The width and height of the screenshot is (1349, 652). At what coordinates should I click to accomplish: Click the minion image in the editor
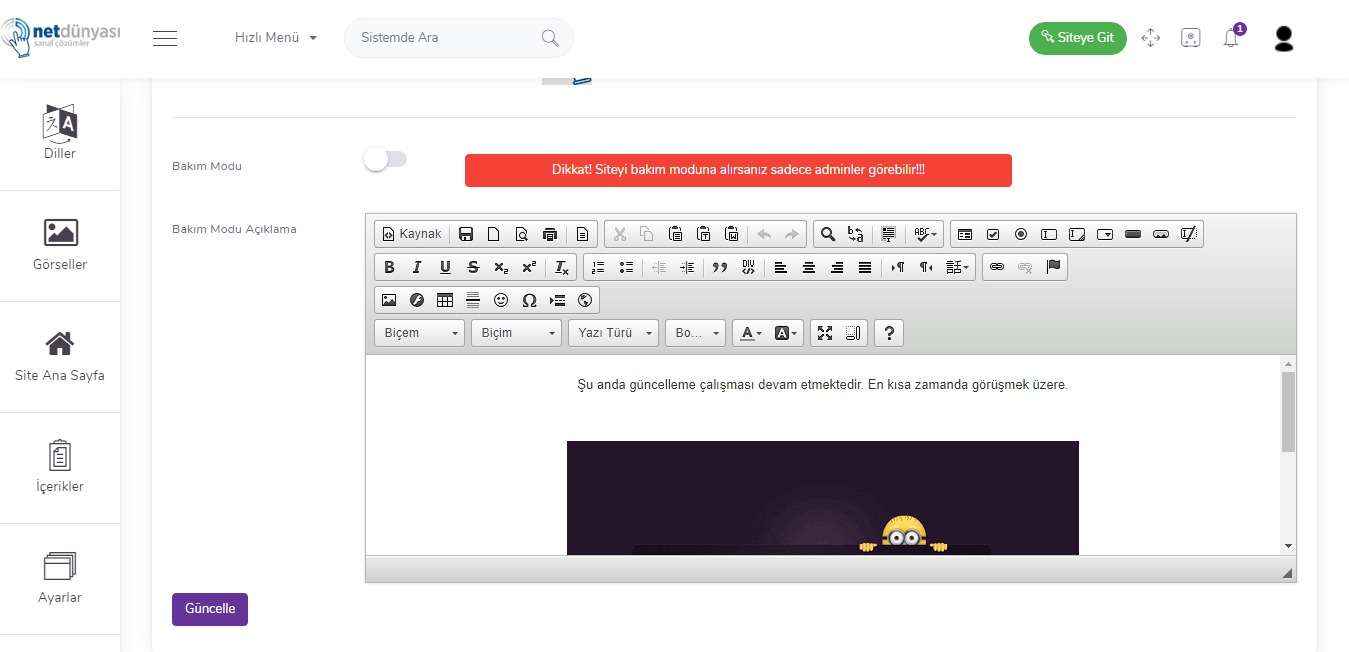point(823,498)
